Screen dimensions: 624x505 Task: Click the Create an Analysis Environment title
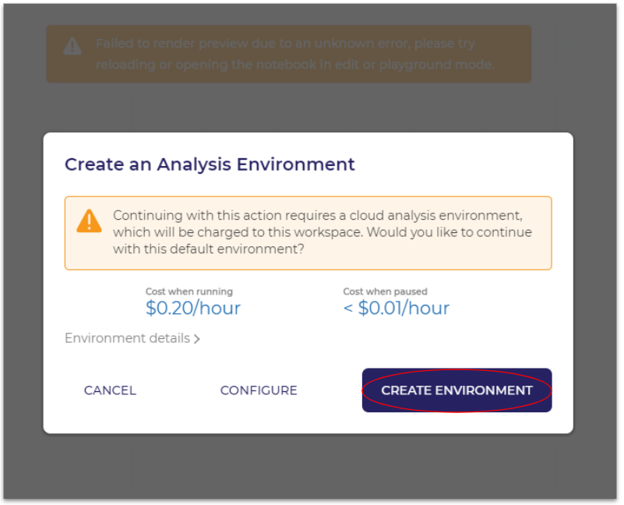pyautogui.click(x=210, y=164)
